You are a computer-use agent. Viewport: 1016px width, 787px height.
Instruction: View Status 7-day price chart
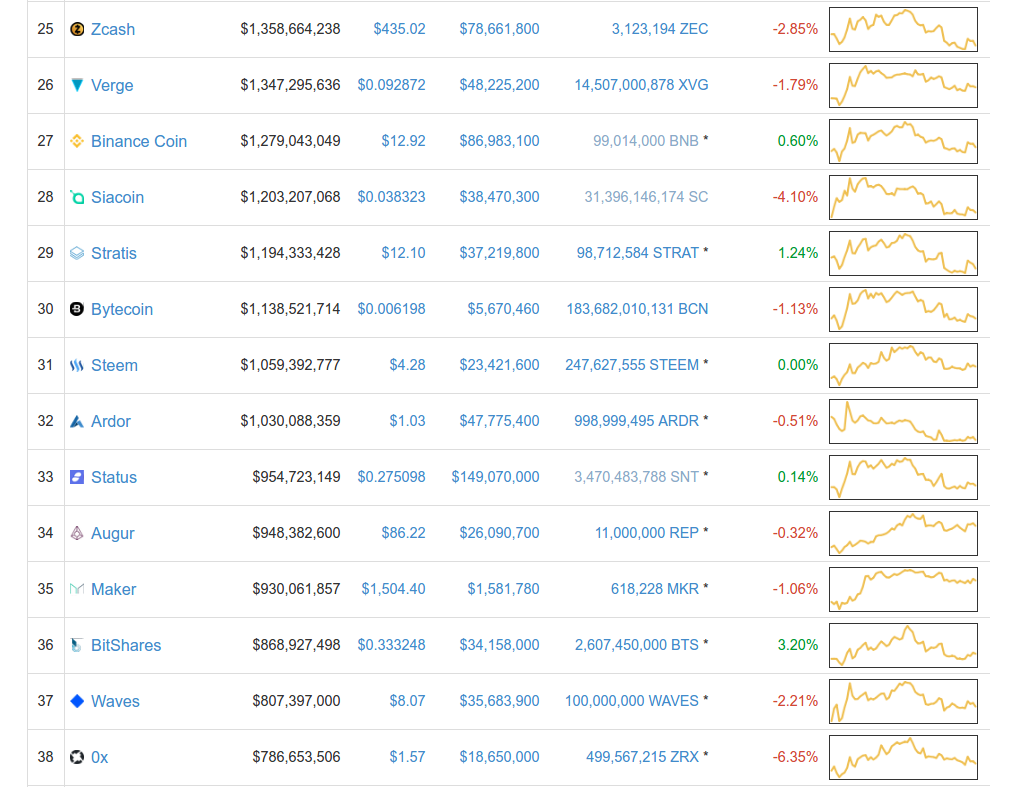(x=903, y=477)
